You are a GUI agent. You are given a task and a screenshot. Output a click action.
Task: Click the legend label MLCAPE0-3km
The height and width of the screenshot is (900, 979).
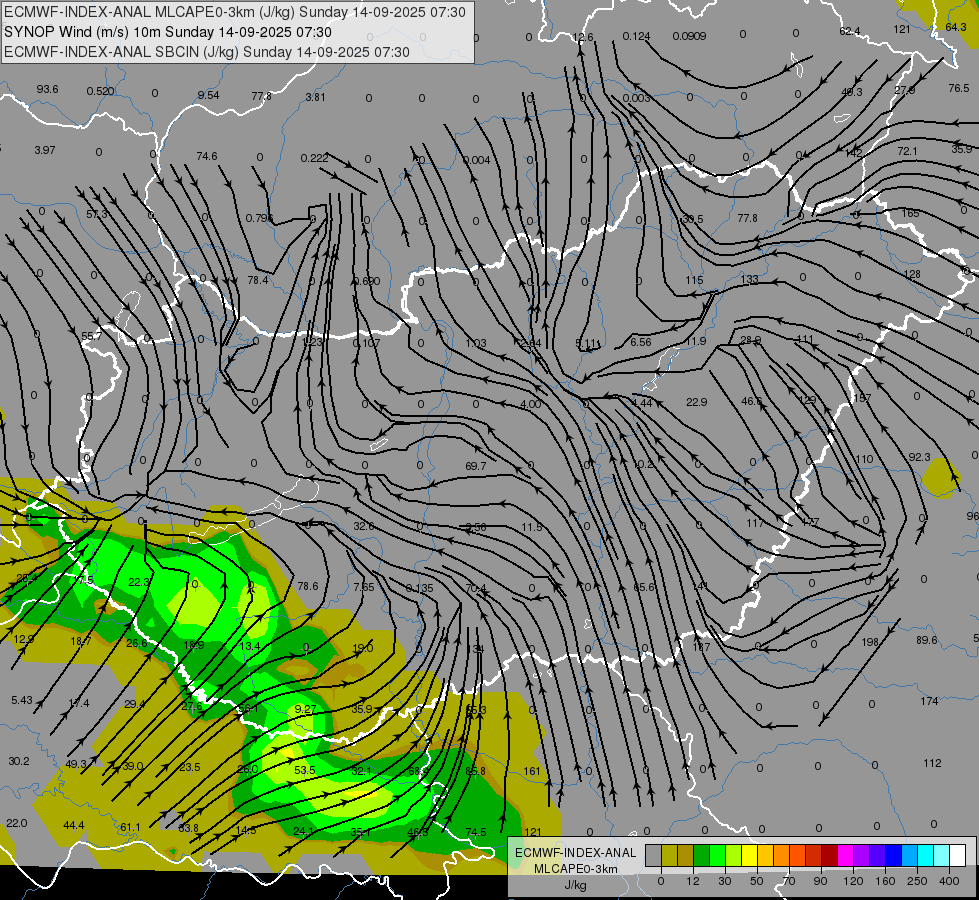click(x=576, y=868)
